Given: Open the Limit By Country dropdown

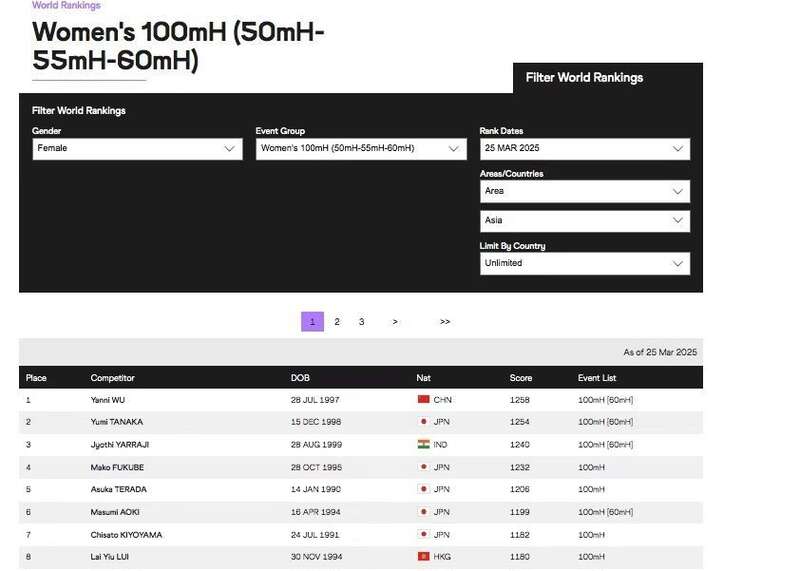Looking at the screenshot, I should 585,264.
